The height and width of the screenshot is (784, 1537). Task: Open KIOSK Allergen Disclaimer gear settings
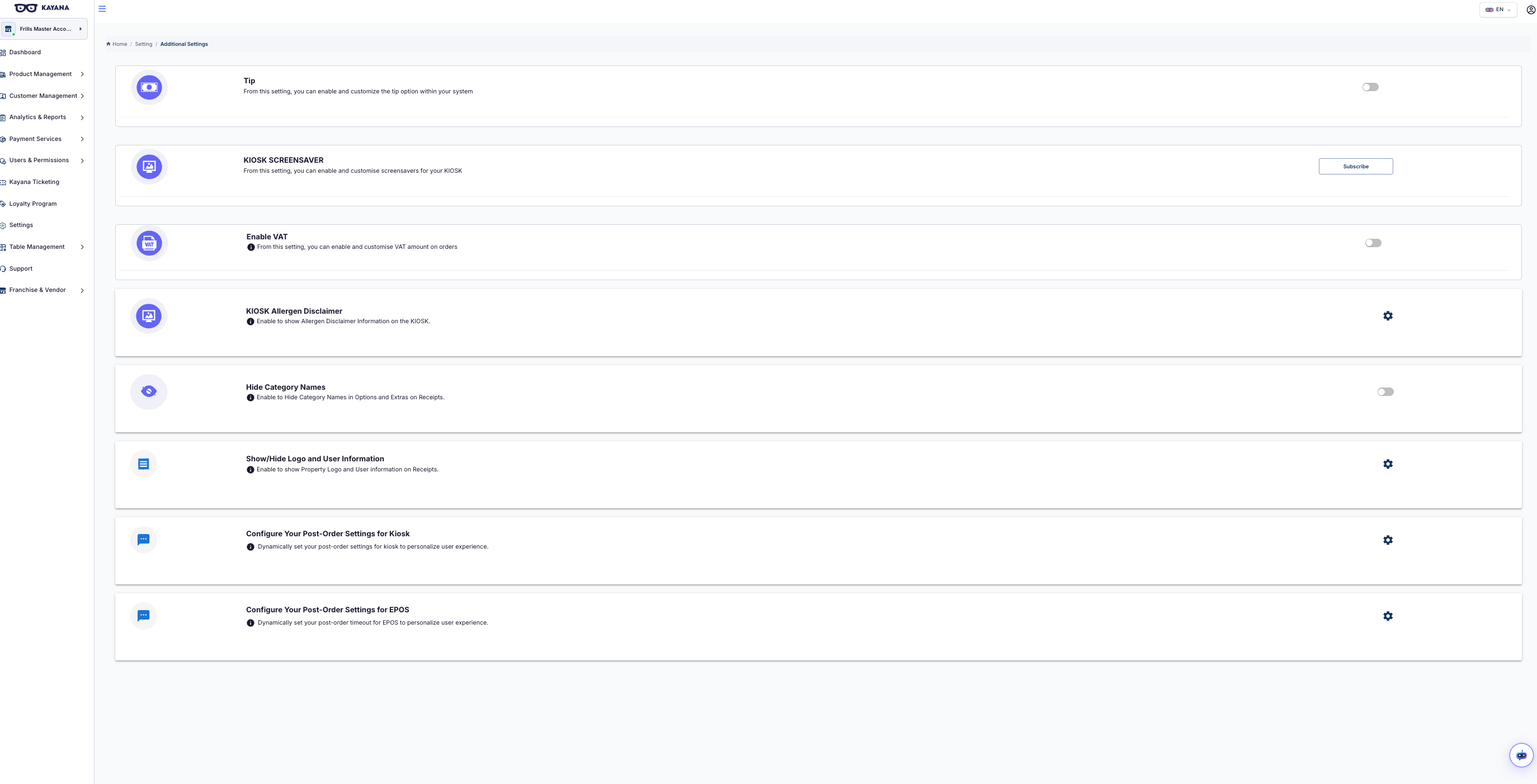(1388, 315)
